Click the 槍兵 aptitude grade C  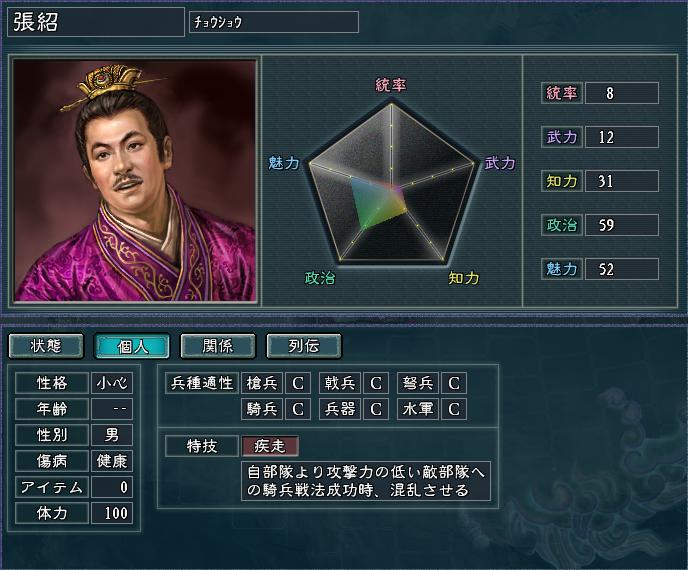(298, 383)
